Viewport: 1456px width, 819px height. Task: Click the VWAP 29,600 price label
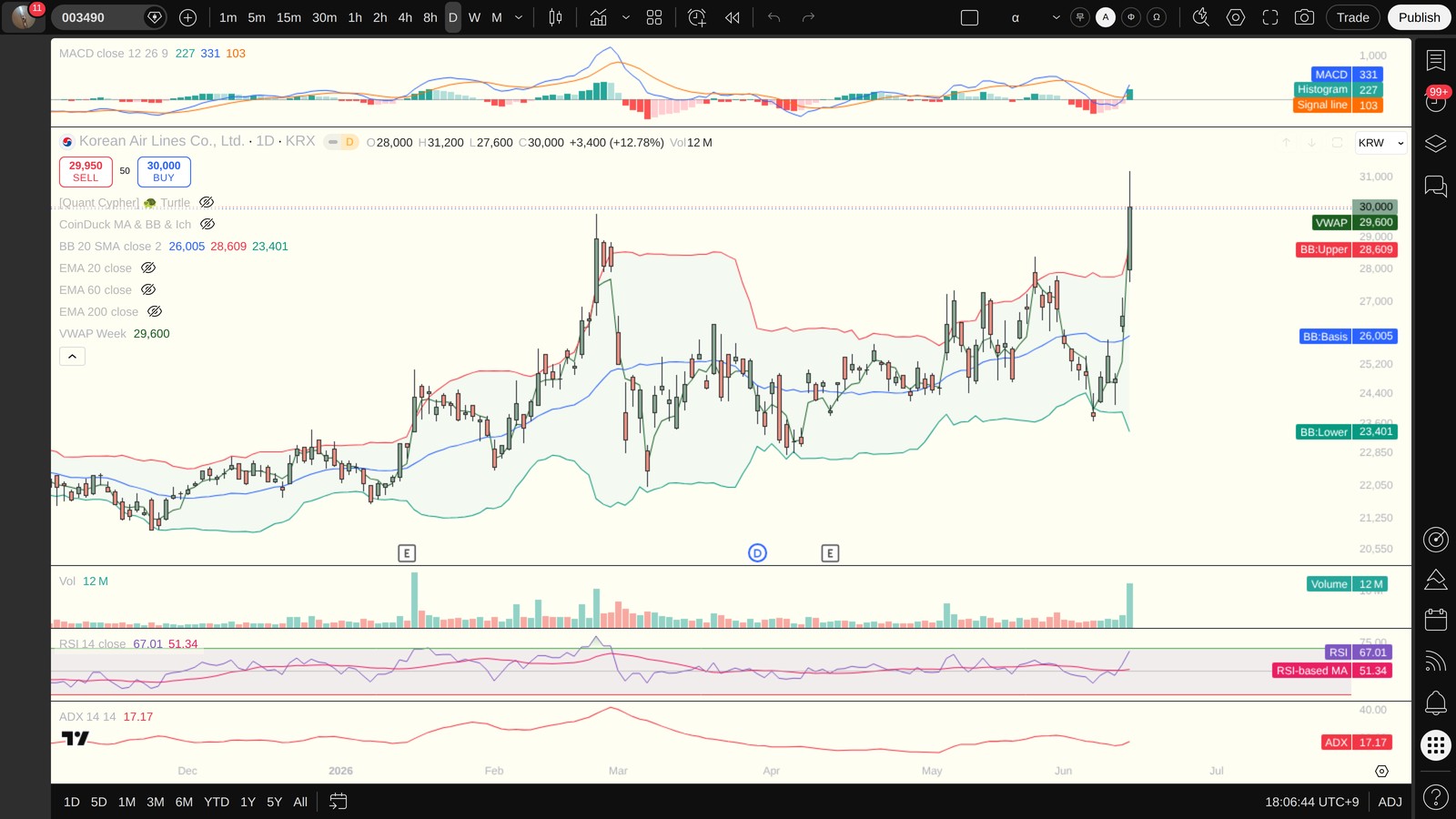(x=1355, y=222)
